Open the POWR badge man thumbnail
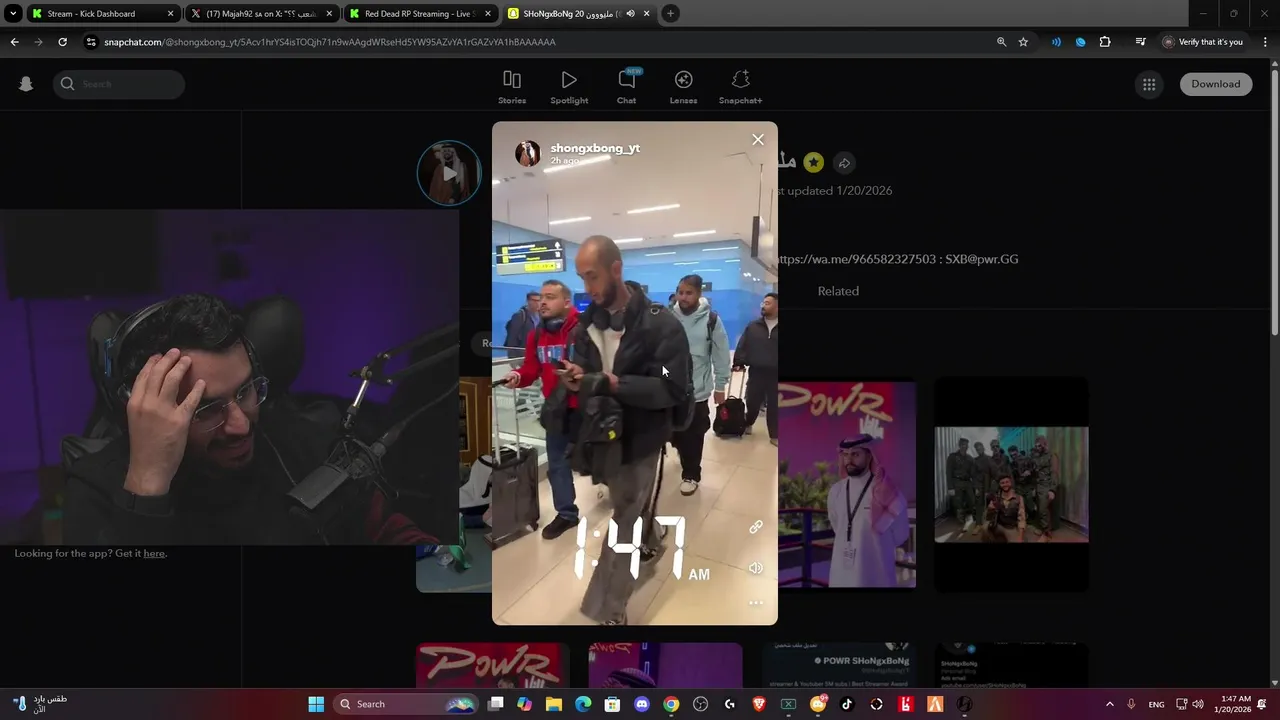Image resolution: width=1280 pixels, height=720 pixels. [x=847, y=484]
